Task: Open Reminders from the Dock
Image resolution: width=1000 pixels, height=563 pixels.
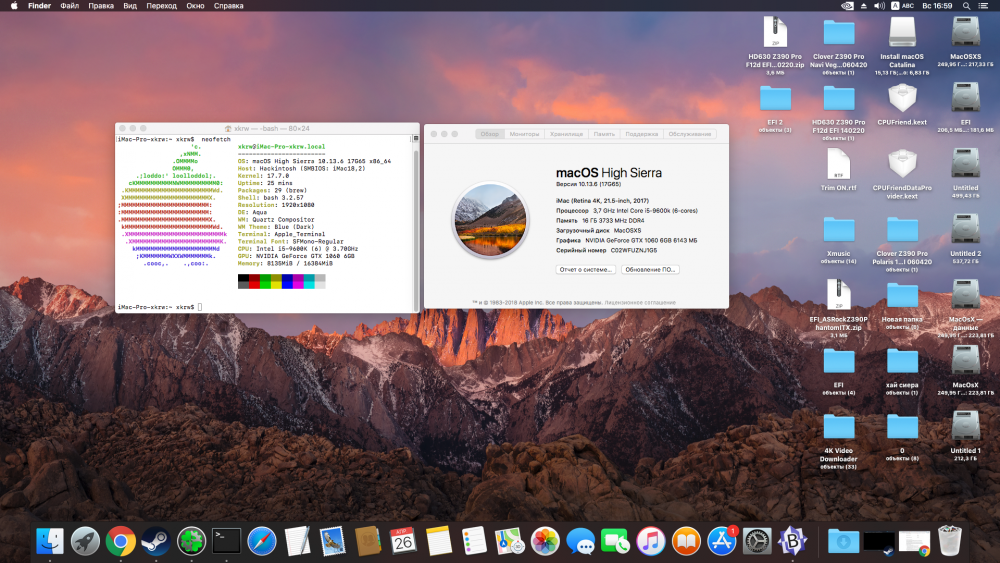Action: 474,541
